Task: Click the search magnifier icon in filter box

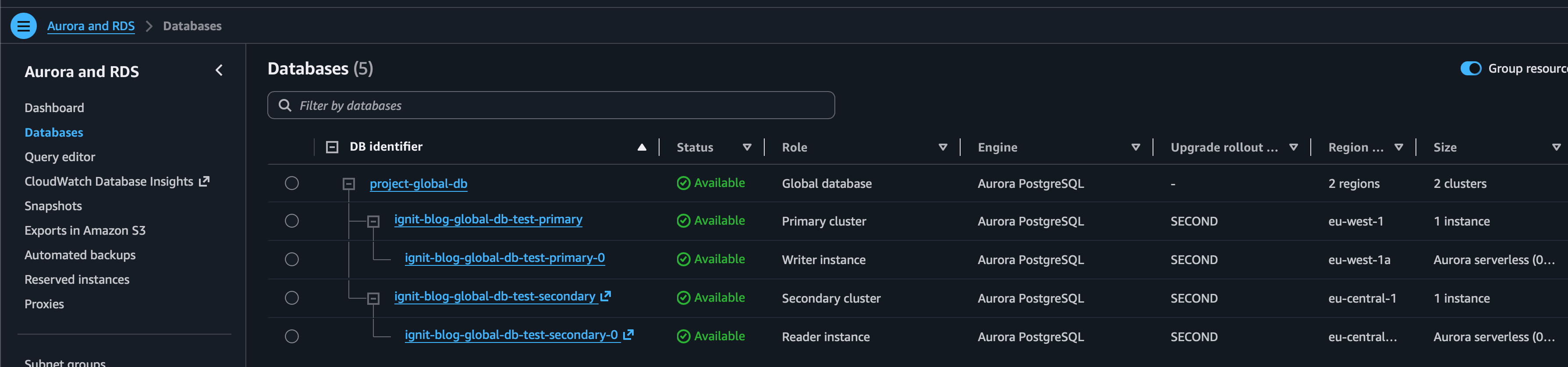Action: [x=284, y=105]
